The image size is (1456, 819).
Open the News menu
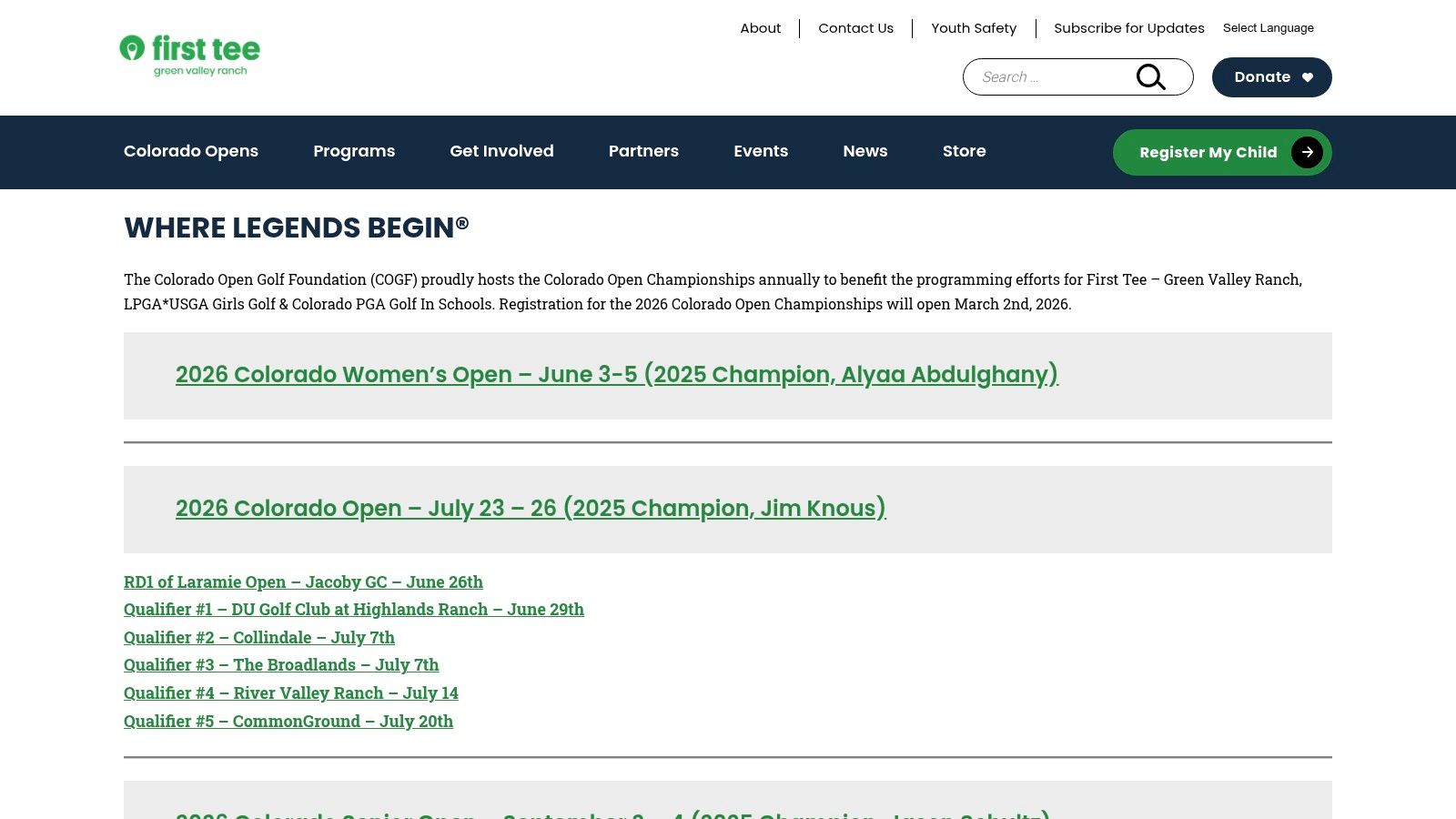(x=865, y=151)
